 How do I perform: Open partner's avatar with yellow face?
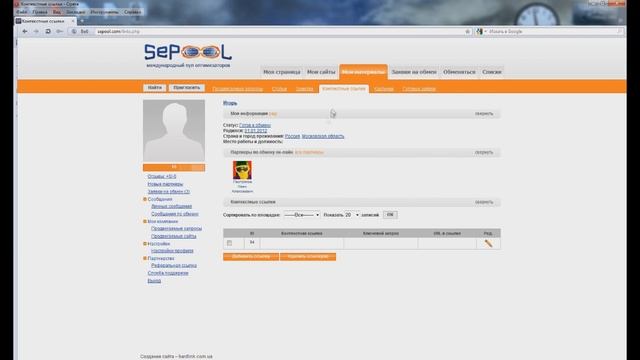click(x=242, y=170)
